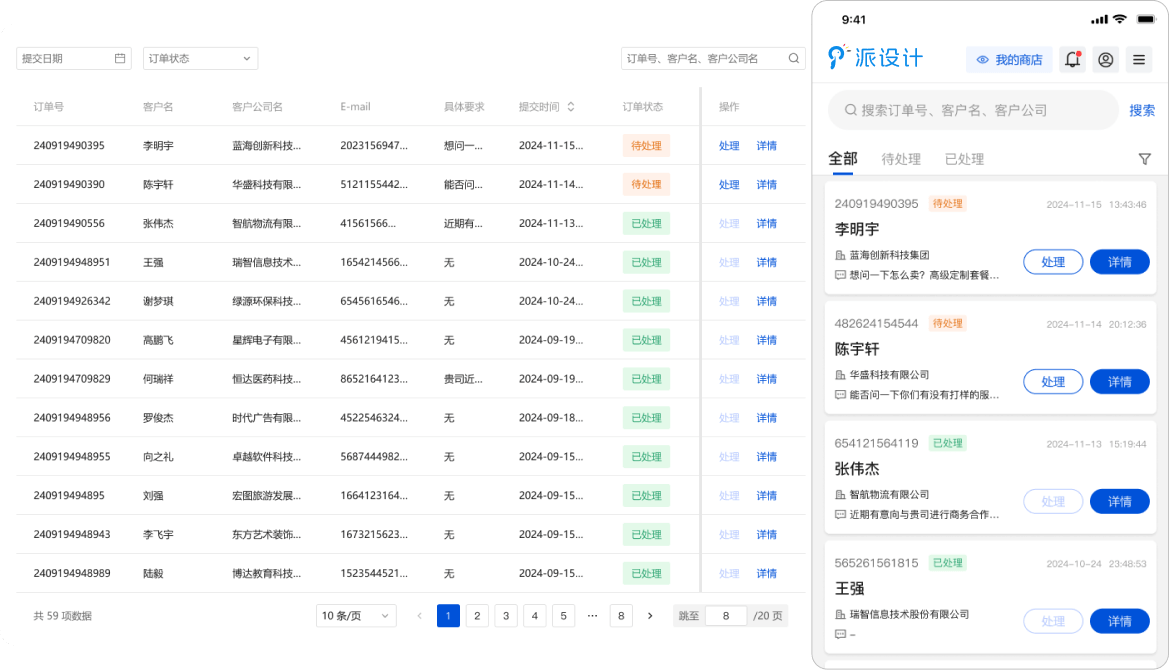Click the 跳至 page number input field
Screen dimensions: 1169x670
(x=726, y=616)
